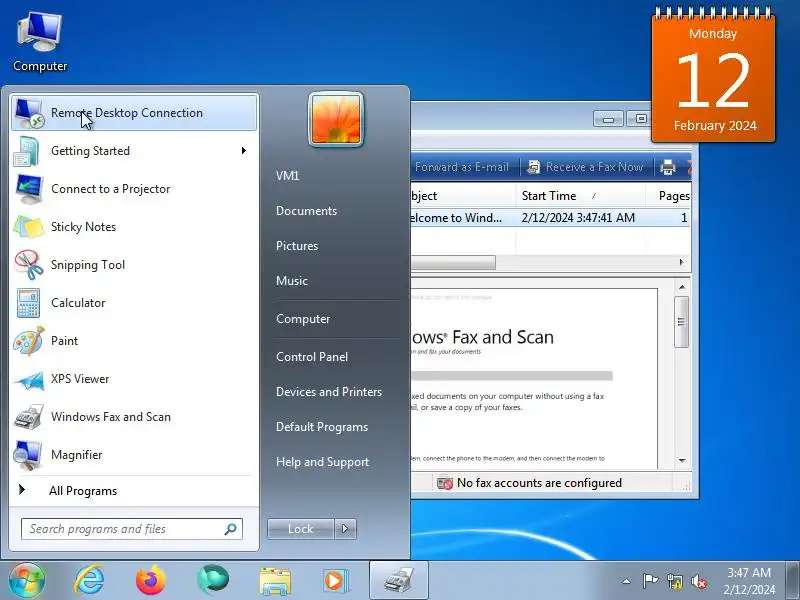Open Snipping Tool via scissors icon
The image size is (800, 600).
[29, 265]
